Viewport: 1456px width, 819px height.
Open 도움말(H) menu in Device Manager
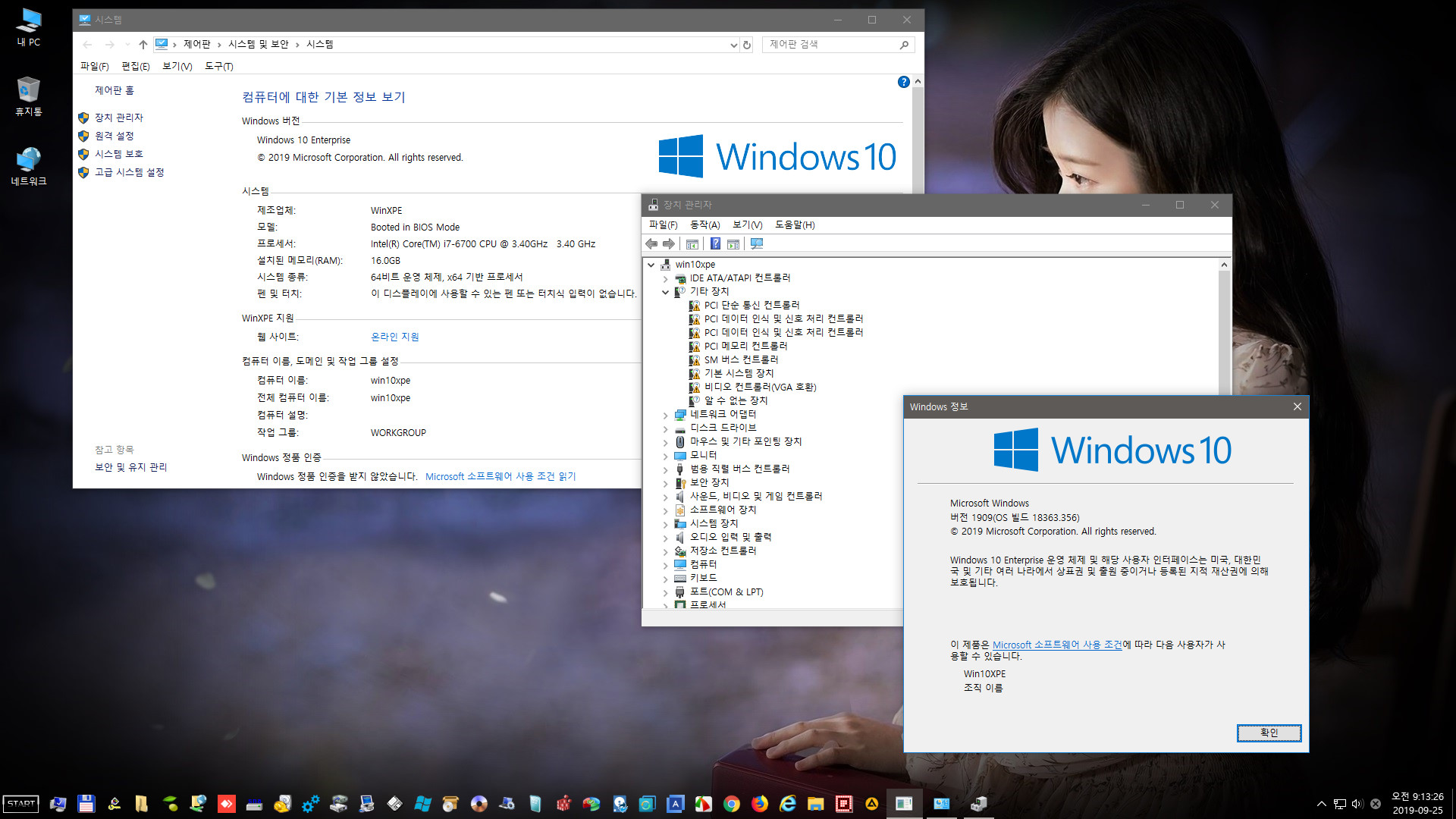795,225
